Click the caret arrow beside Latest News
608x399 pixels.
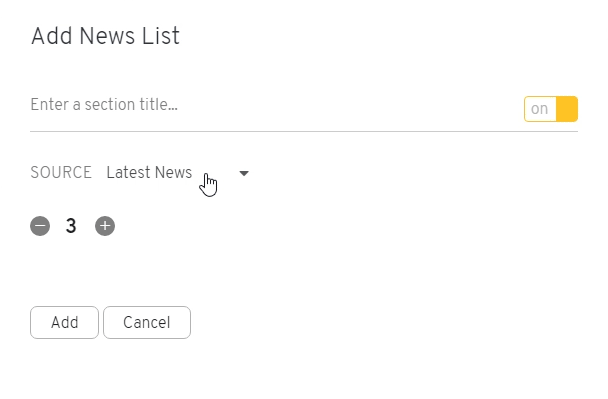tap(244, 173)
